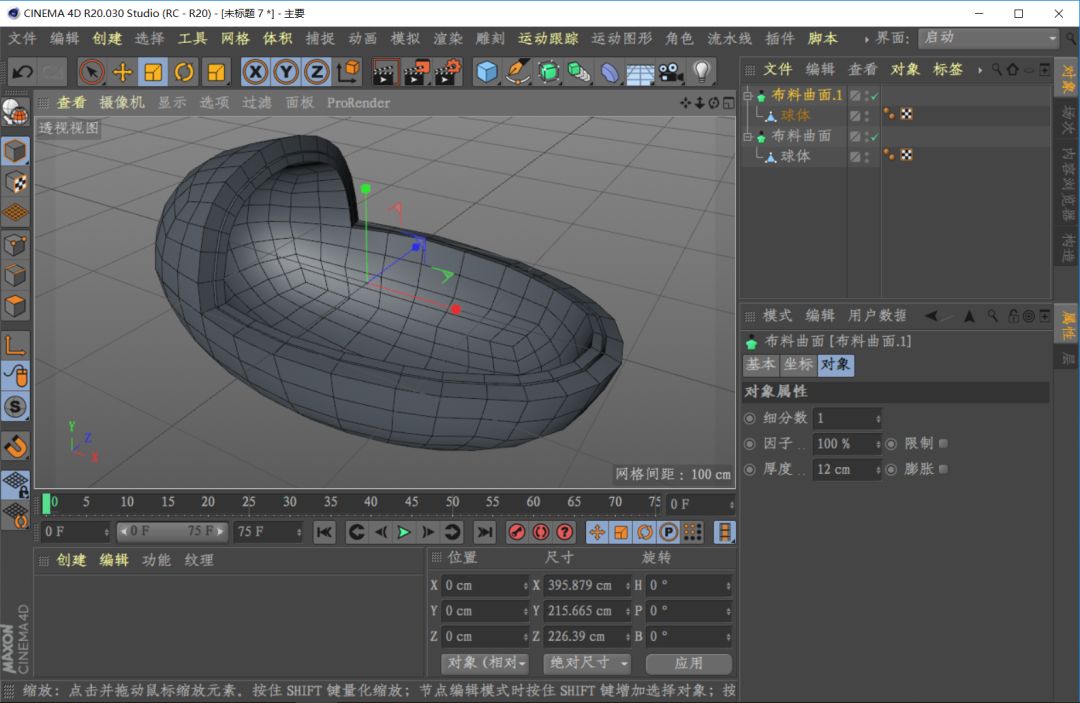
Task: Toggle the X-axis lock icon
Action: tap(256, 72)
